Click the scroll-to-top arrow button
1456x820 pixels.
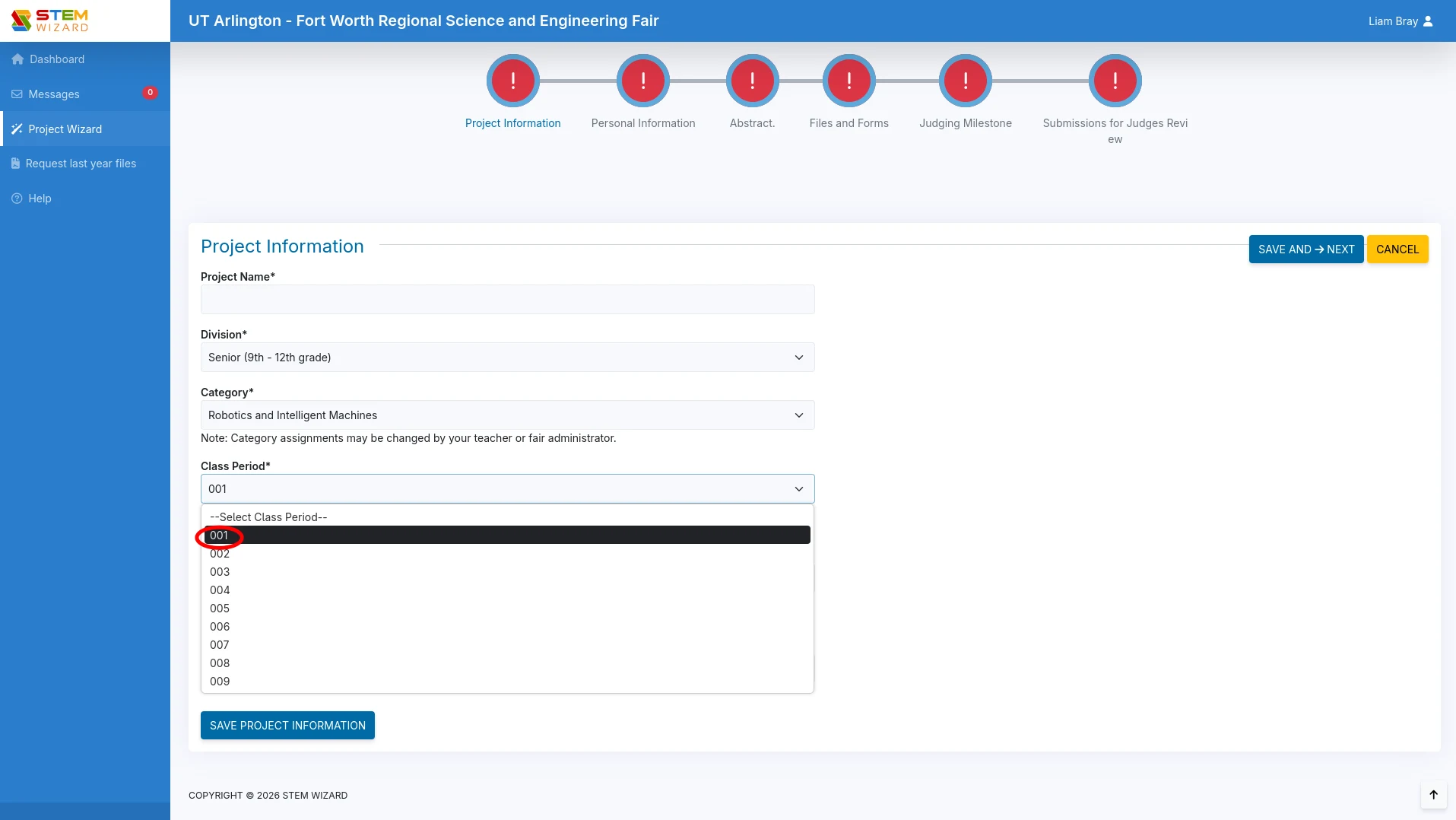point(1433,795)
